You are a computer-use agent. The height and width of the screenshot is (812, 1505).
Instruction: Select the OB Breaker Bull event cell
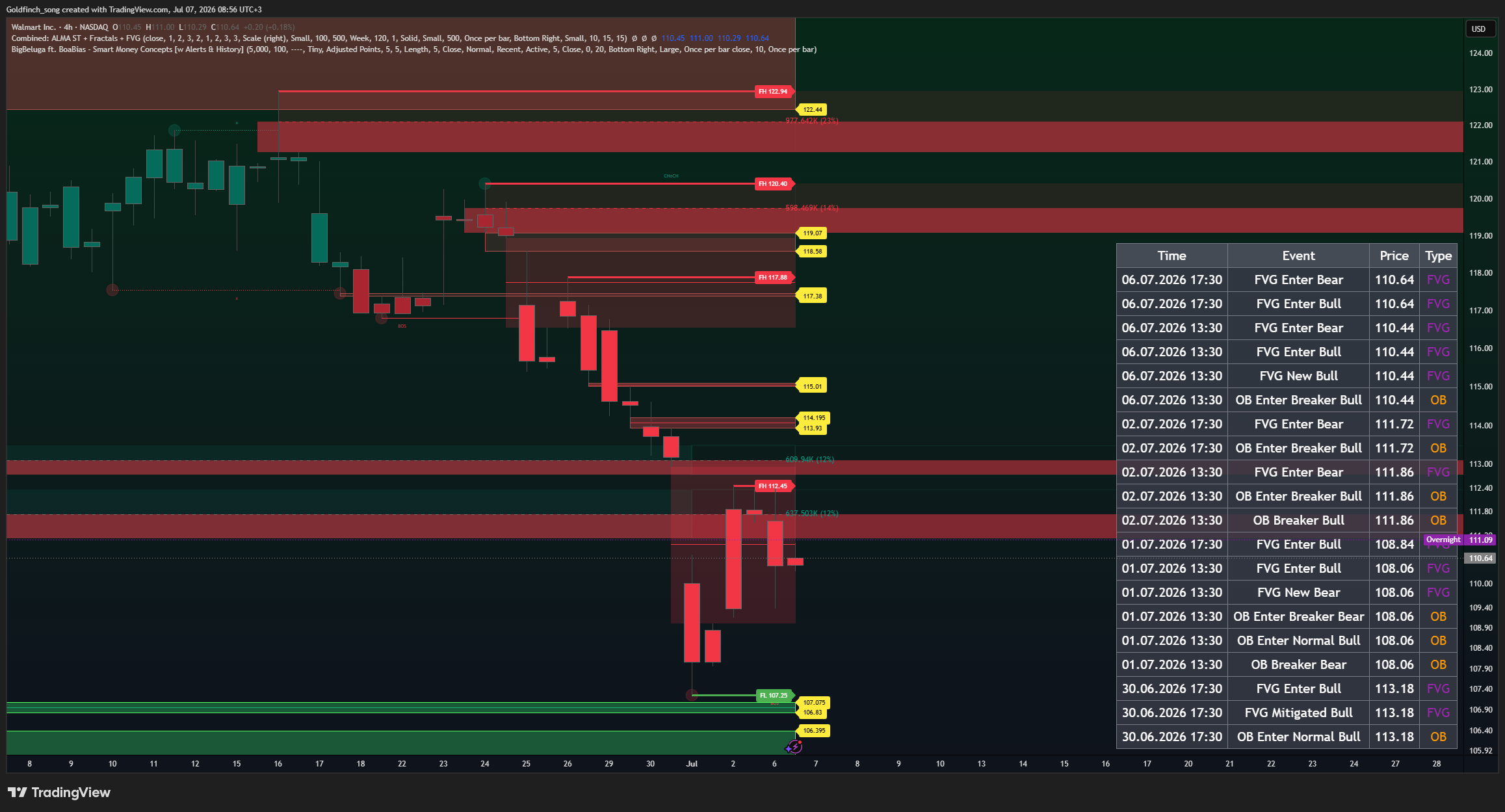point(1298,521)
